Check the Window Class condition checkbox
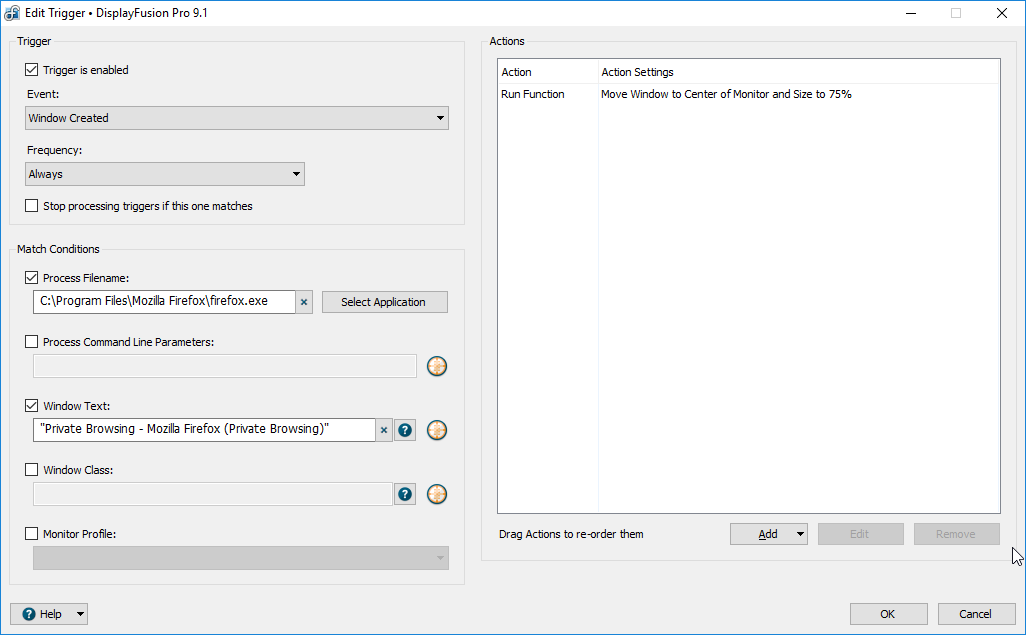The image size is (1026, 635). (32, 470)
